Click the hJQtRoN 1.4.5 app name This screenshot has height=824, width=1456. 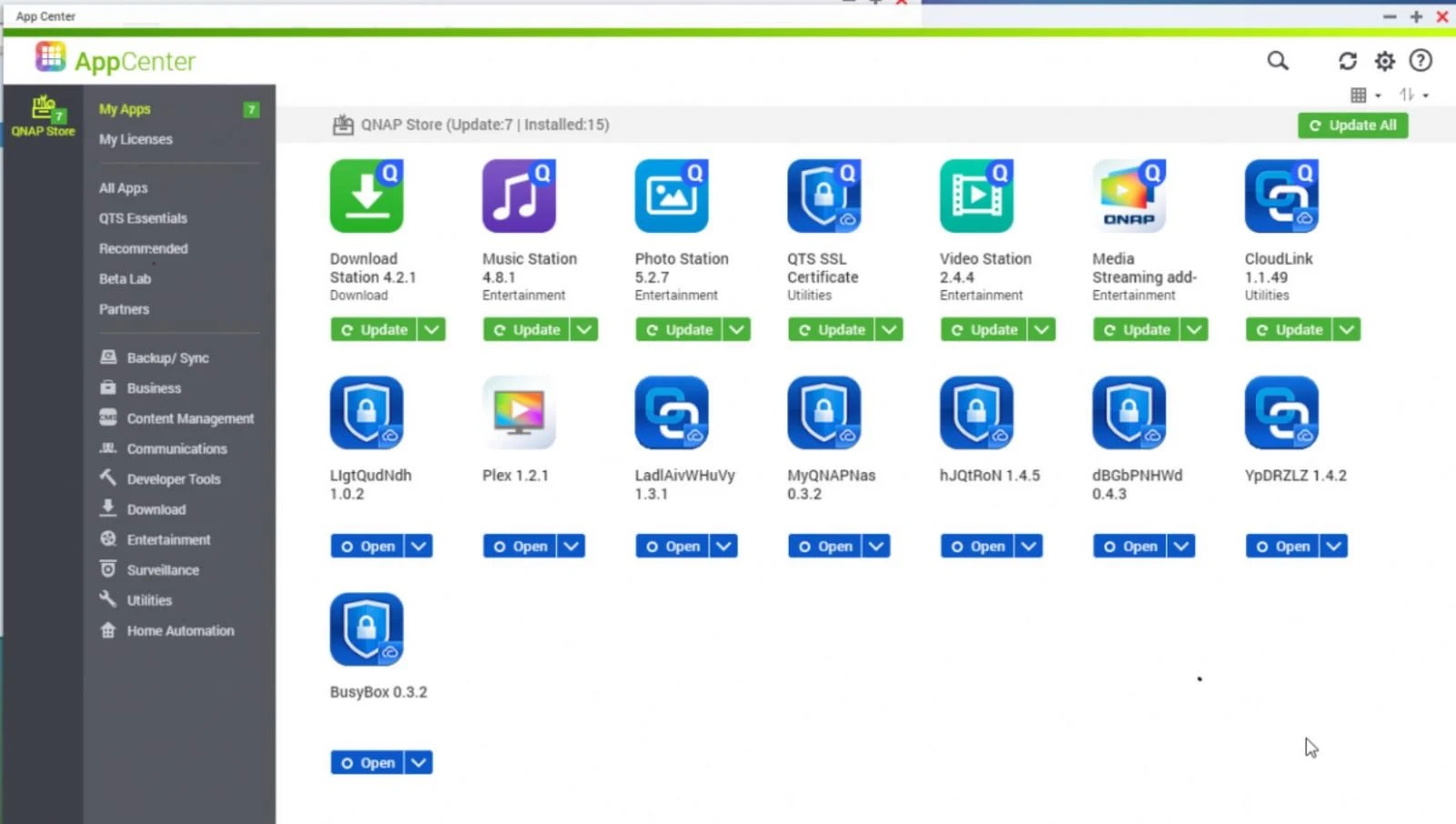(x=989, y=475)
